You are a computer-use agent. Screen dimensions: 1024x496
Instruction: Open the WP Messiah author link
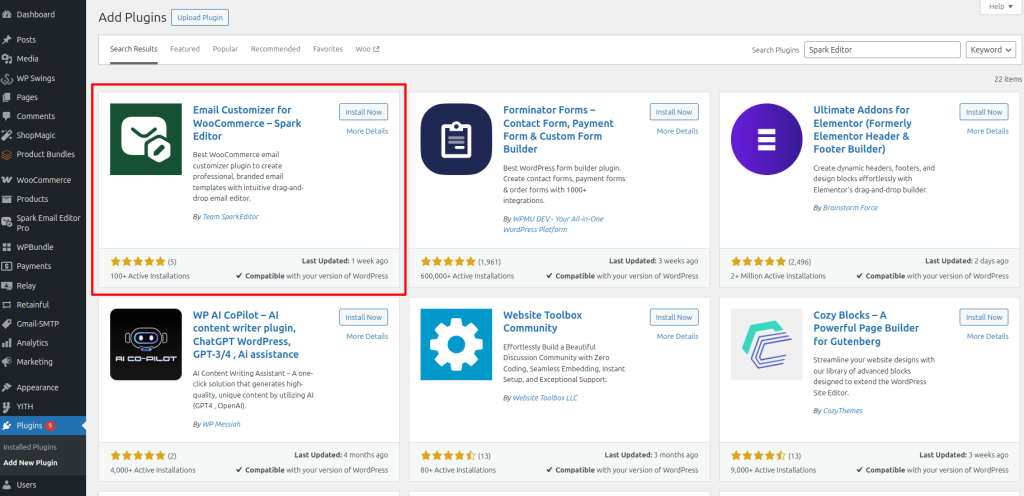pos(222,424)
